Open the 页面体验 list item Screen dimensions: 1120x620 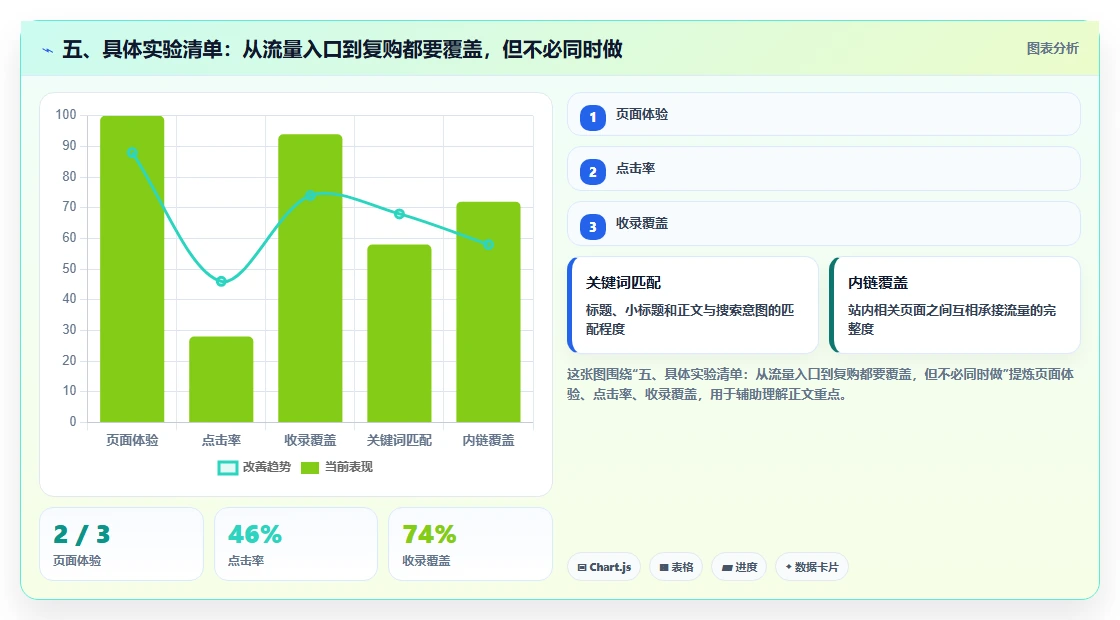(824, 114)
